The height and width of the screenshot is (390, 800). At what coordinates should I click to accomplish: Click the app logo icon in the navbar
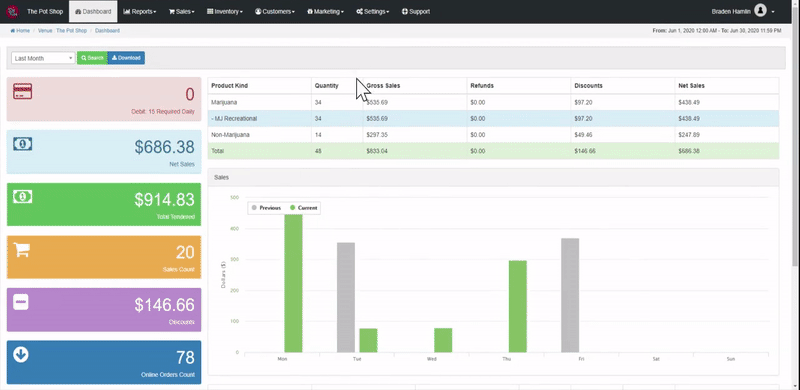(x=12, y=11)
